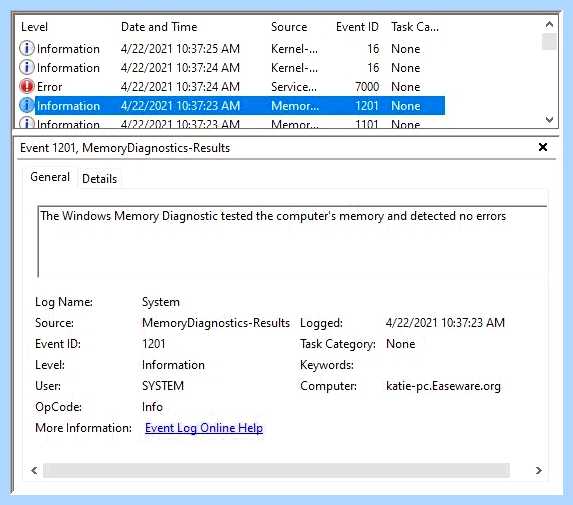Click the Service... source cell
This screenshot has width=573, height=505.
pos(294,87)
